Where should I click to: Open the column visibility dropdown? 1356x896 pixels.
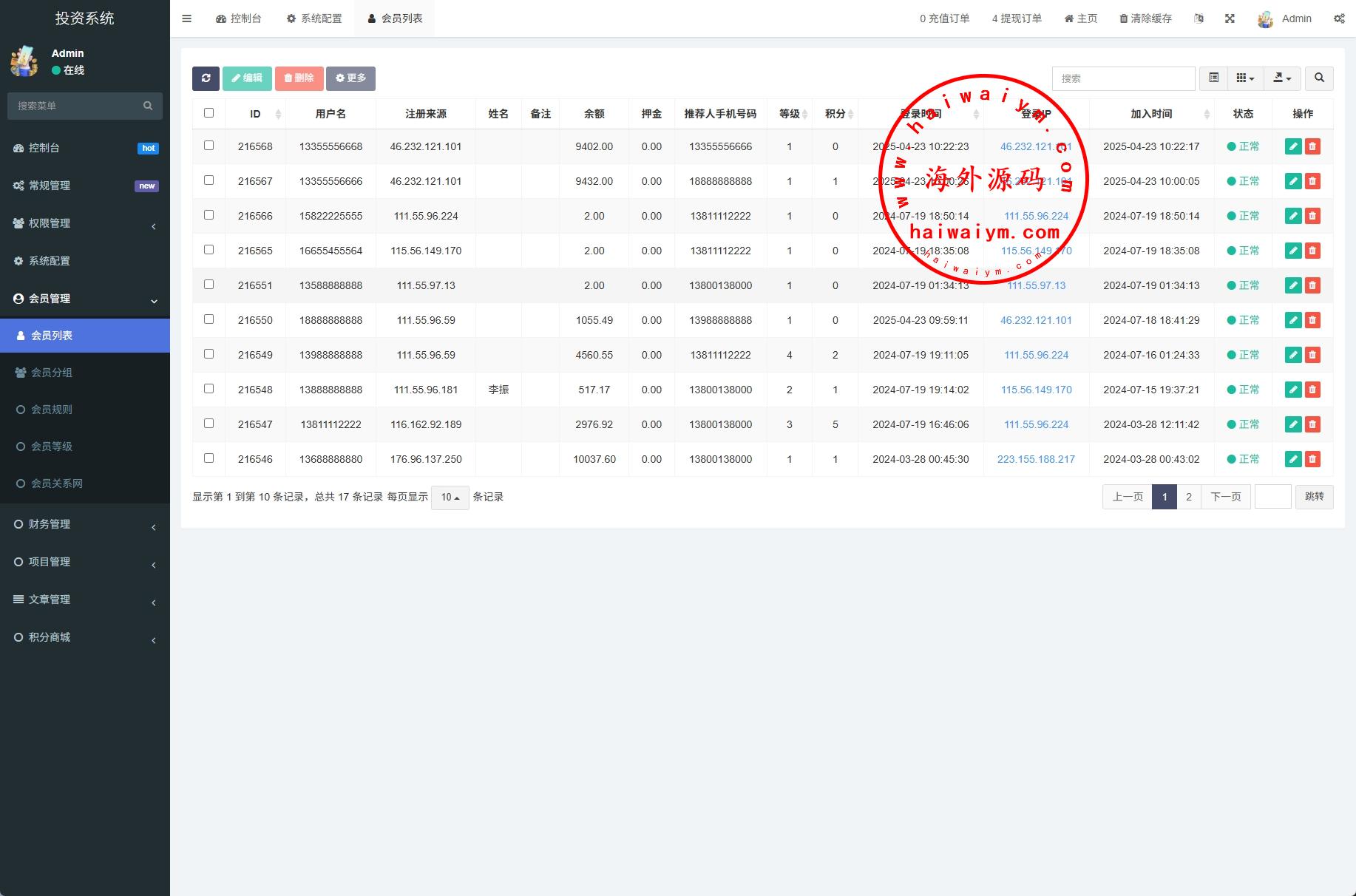1245,78
